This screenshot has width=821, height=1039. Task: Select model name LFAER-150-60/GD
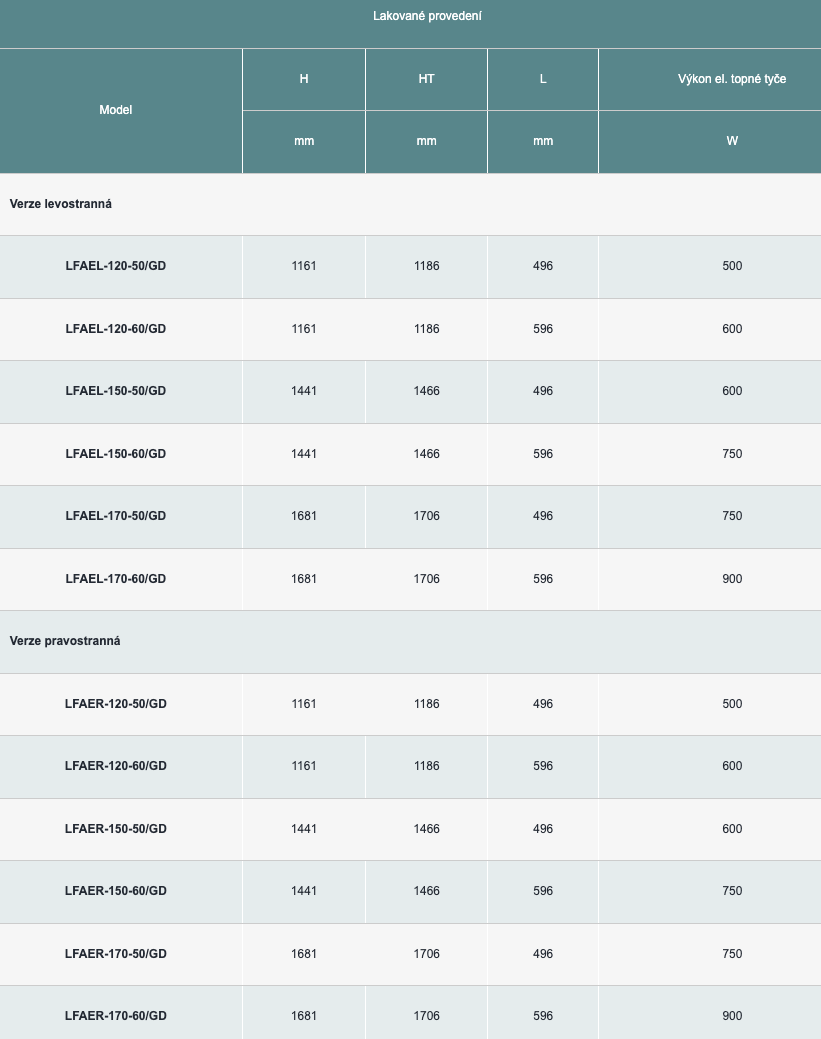[116, 891]
